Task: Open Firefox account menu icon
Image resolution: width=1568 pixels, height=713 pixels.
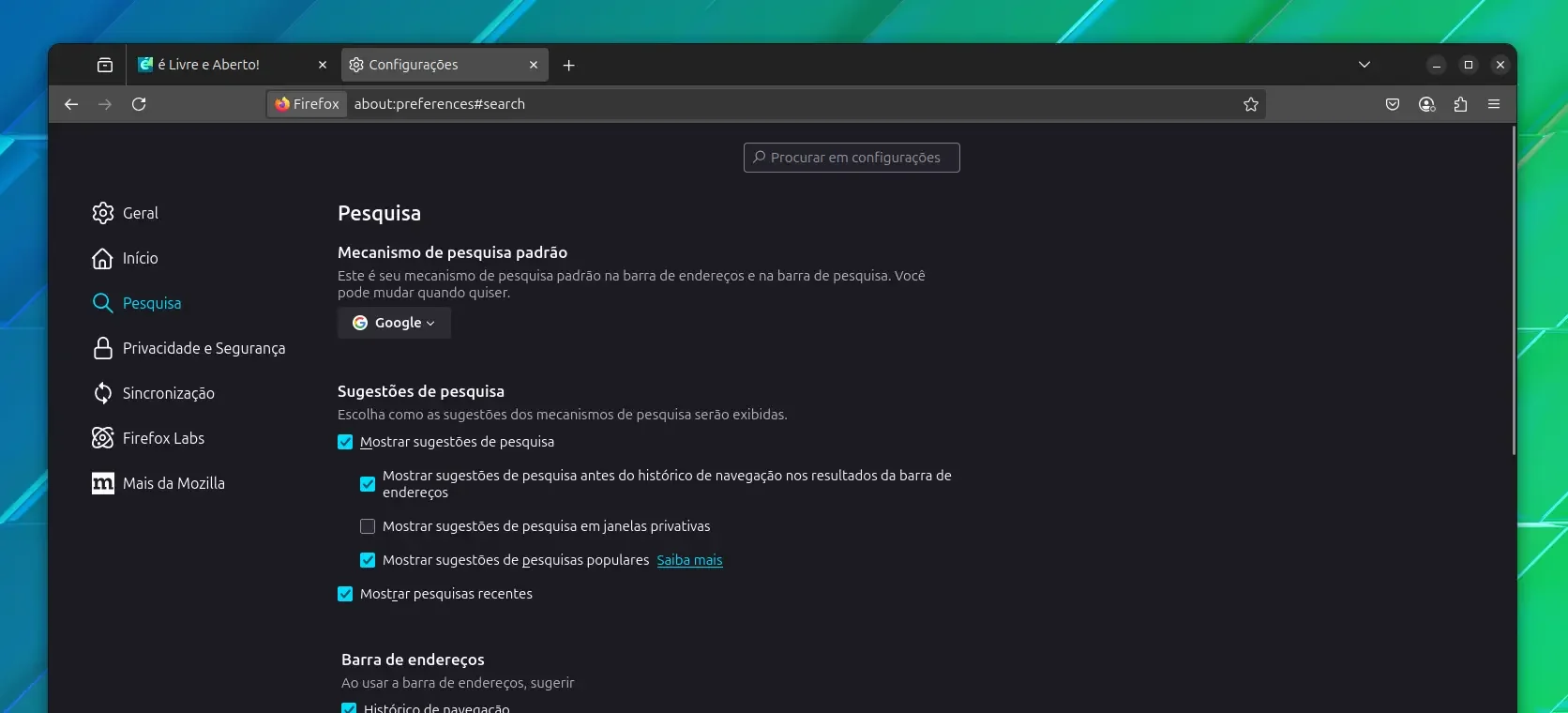Action: [x=1426, y=104]
